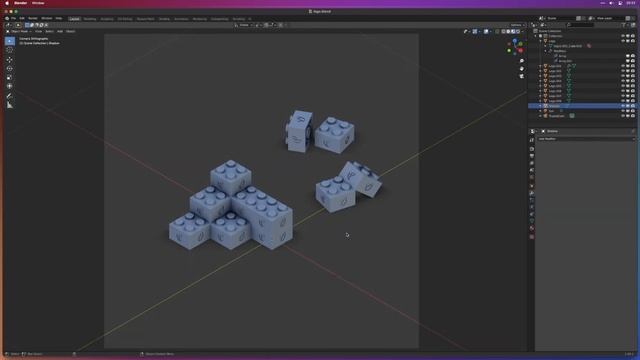Image resolution: width=640 pixels, height=360 pixels.
Task: Hide the highlighted Outliner object with its eye icon
Action: [x=623, y=106]
